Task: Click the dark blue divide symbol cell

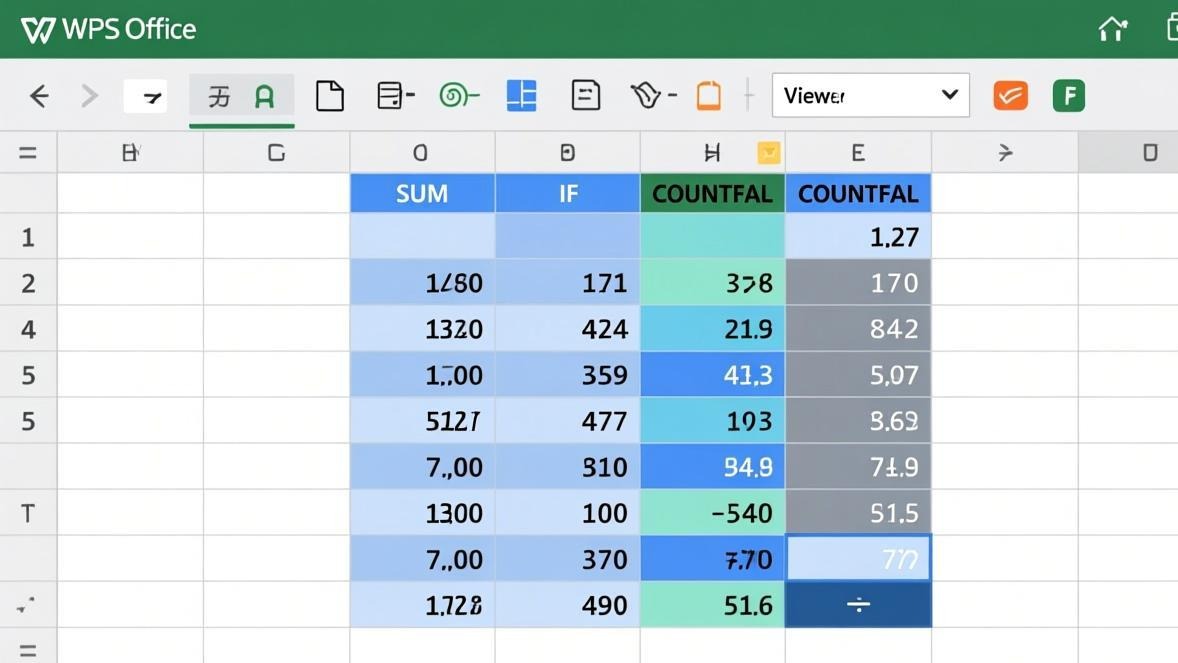Action: 858,605
